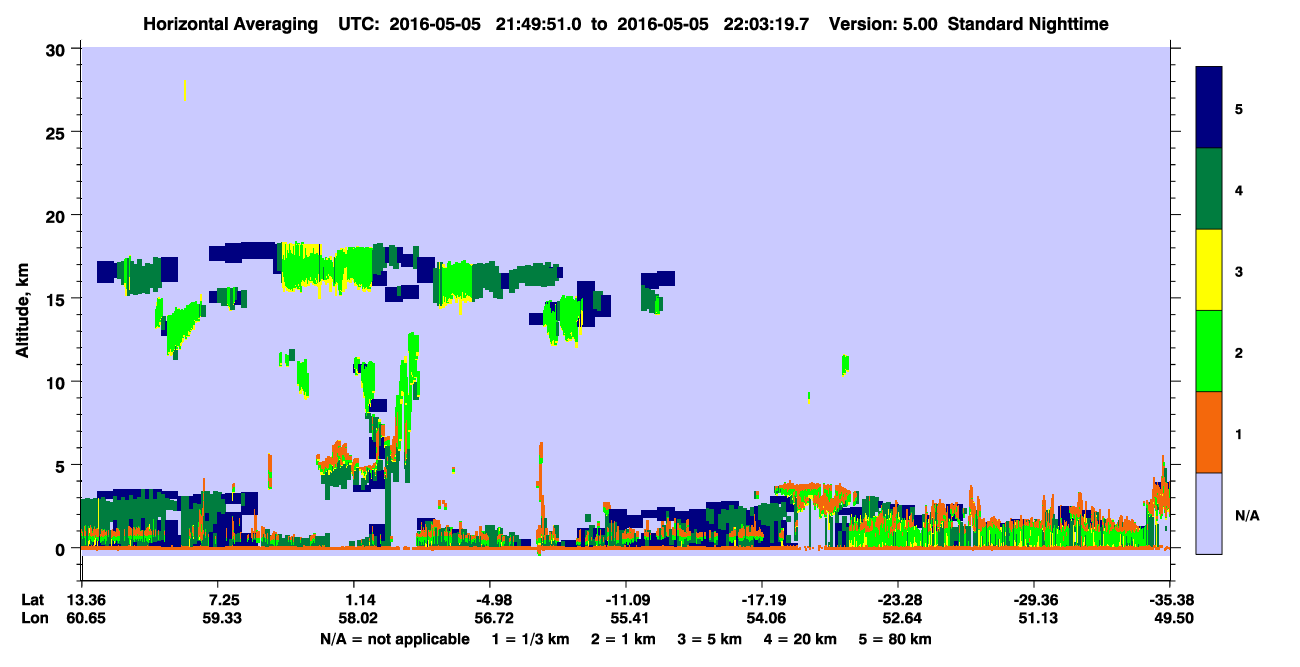This screenshot has width=1300, height=667.
Task: Click the small yellow feature near 28 km altitude
Action: point(185,90)
